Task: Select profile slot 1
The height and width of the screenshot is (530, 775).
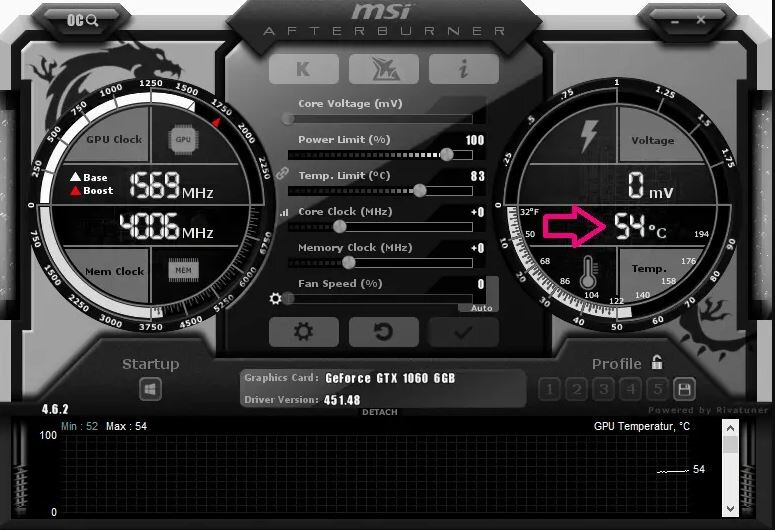Action: click(549, 390)
